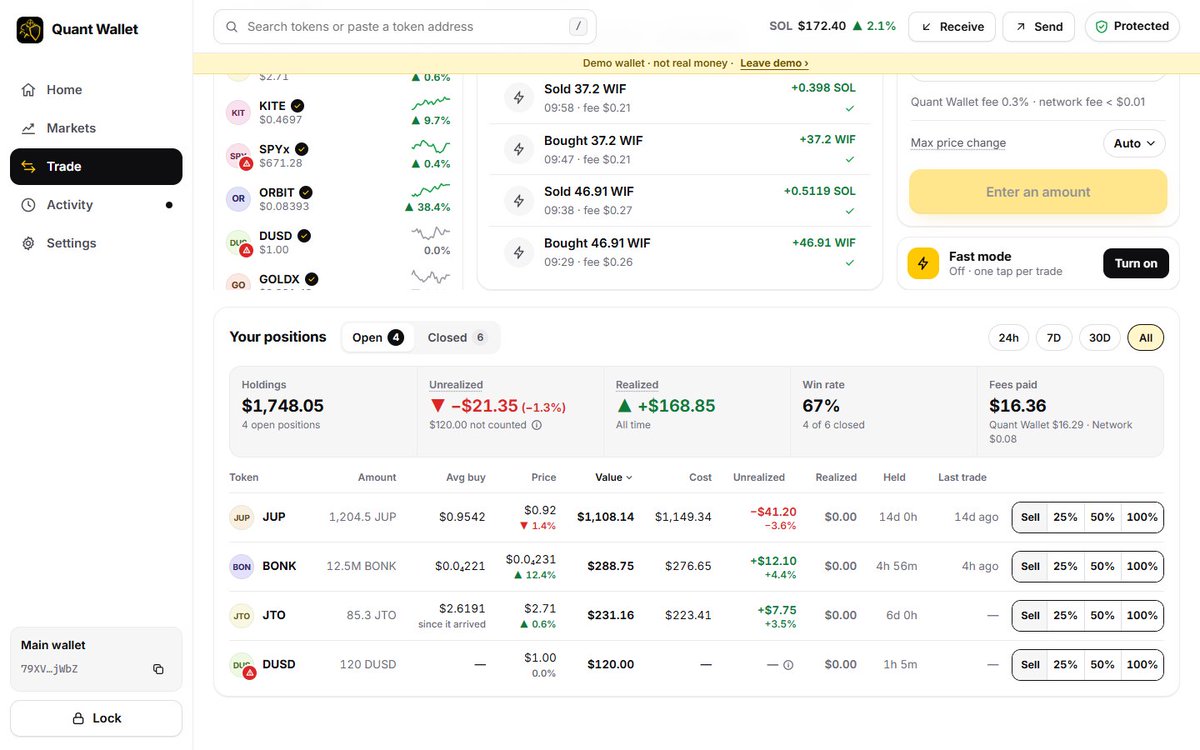Switch to the Open positions tab
Image resolution: width=1200 pixels, height=750 pixels.
[378, 338]
